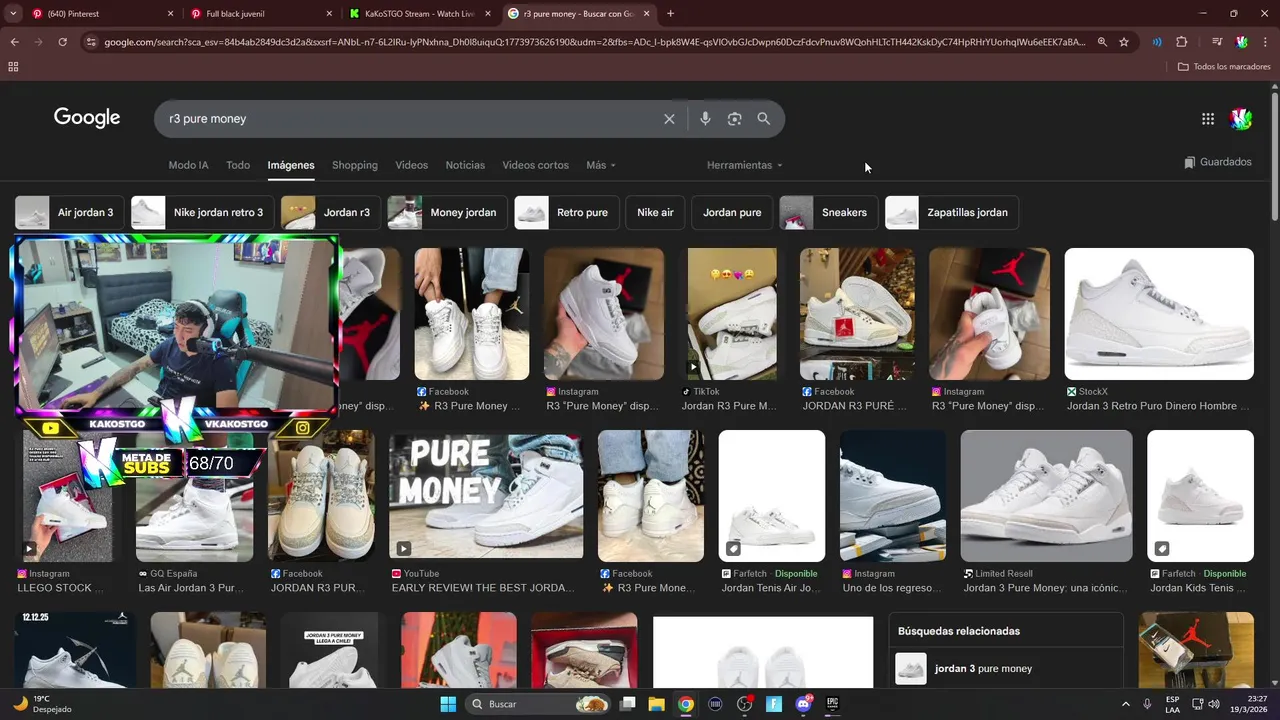1280x720 pixels.
Task: Open Task View on the taskbar
Action: coord(627,704)
